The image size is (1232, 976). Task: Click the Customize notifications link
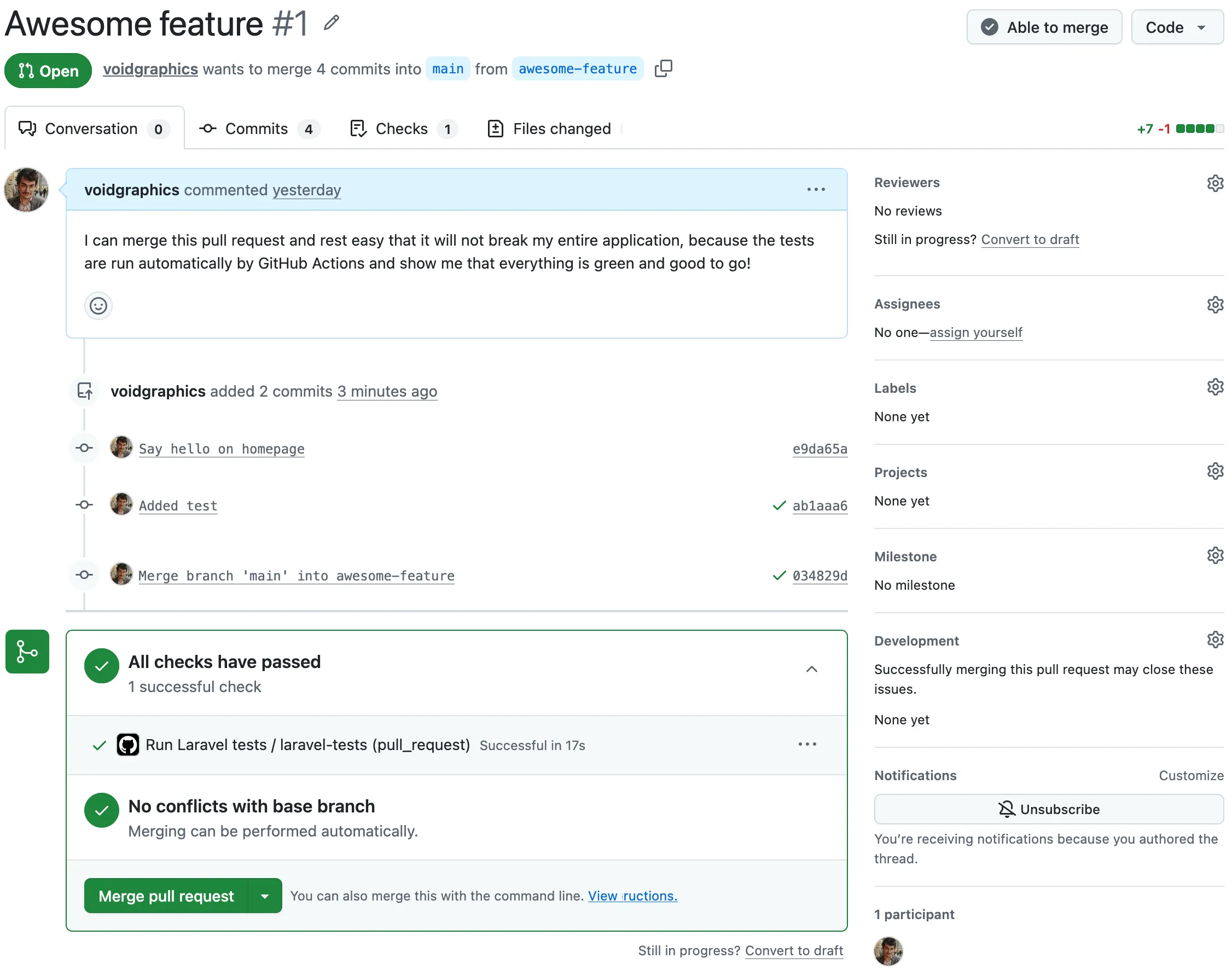(1191, 775)
